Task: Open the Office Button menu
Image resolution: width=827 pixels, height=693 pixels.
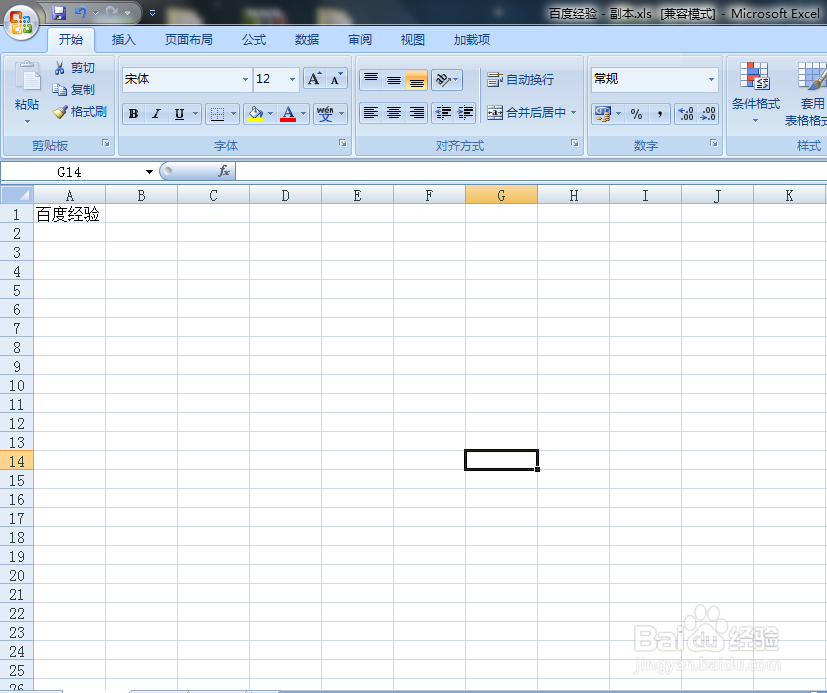Action: point(21,22)
